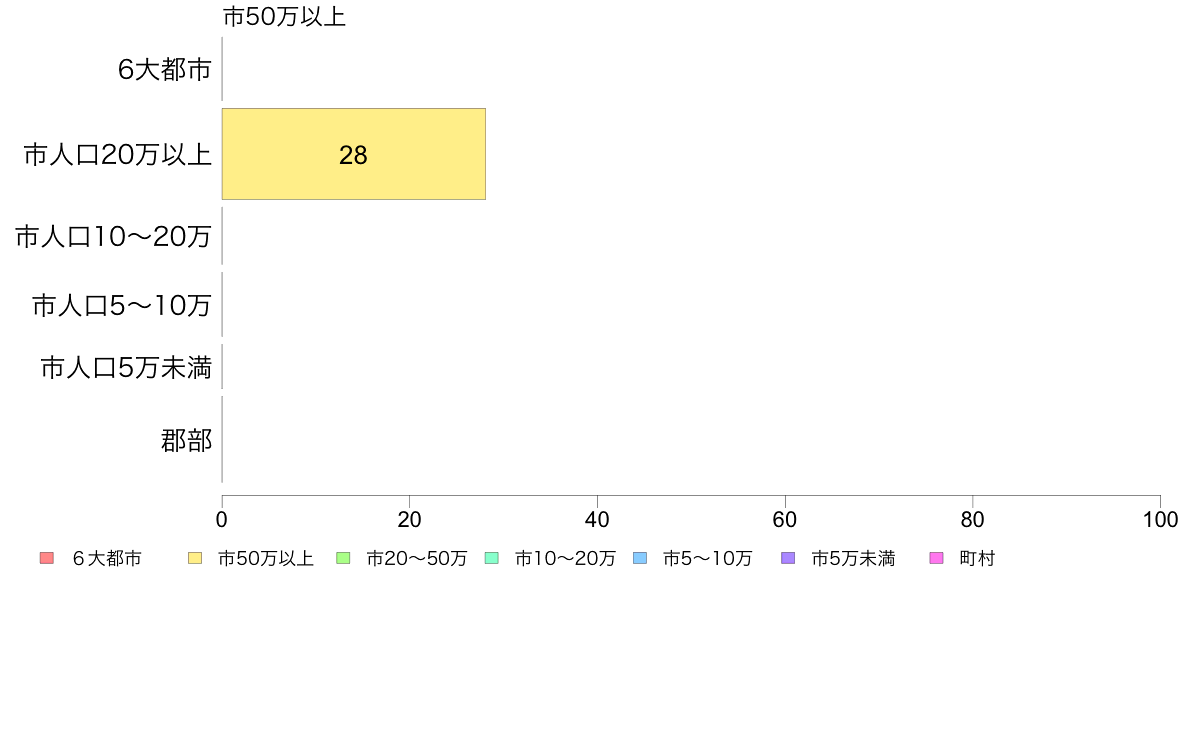Click the blue 市5〜10万 legend swatch

click(x=640, y=559)
